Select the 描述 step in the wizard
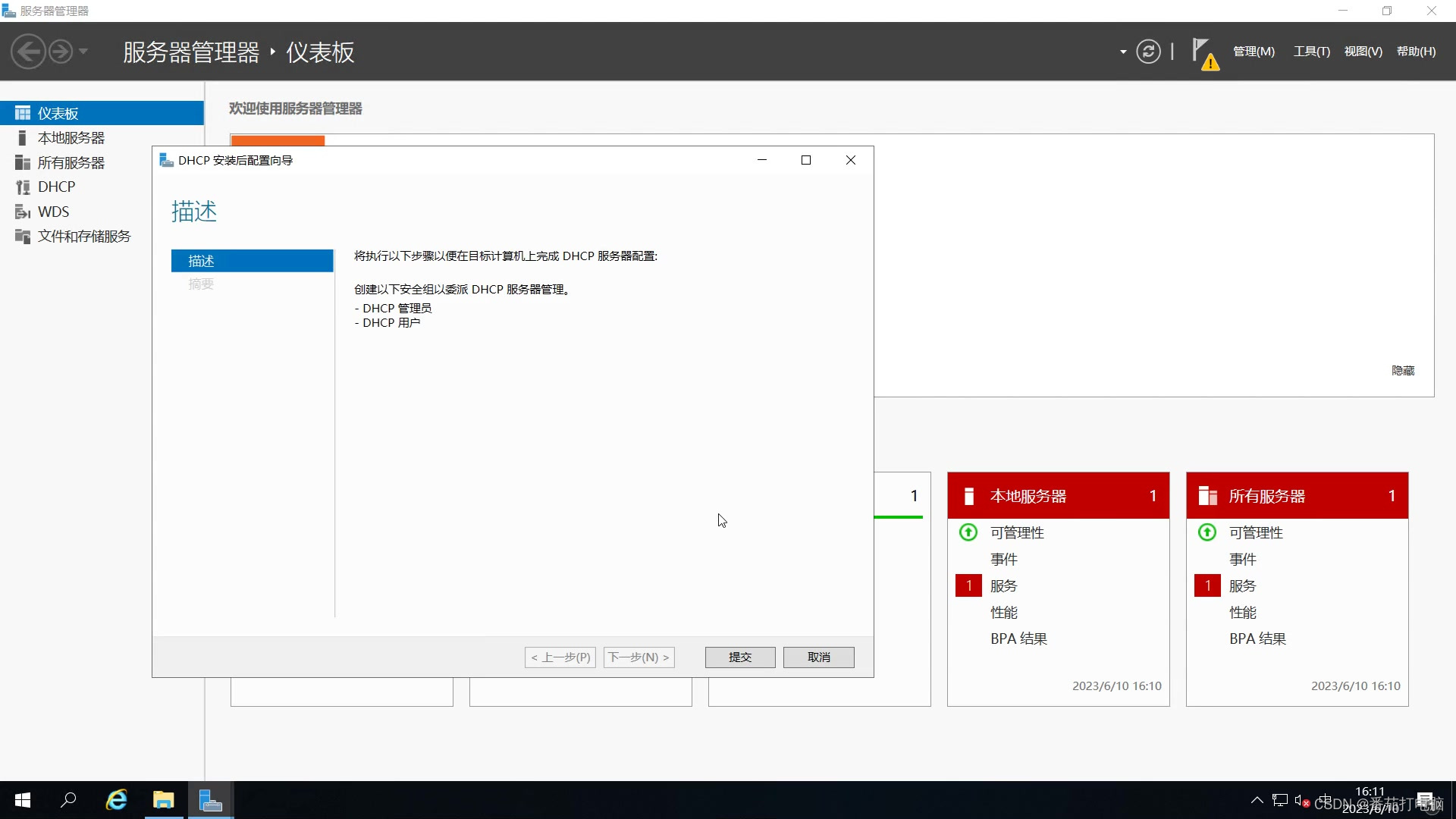 [x=252, y=261]
